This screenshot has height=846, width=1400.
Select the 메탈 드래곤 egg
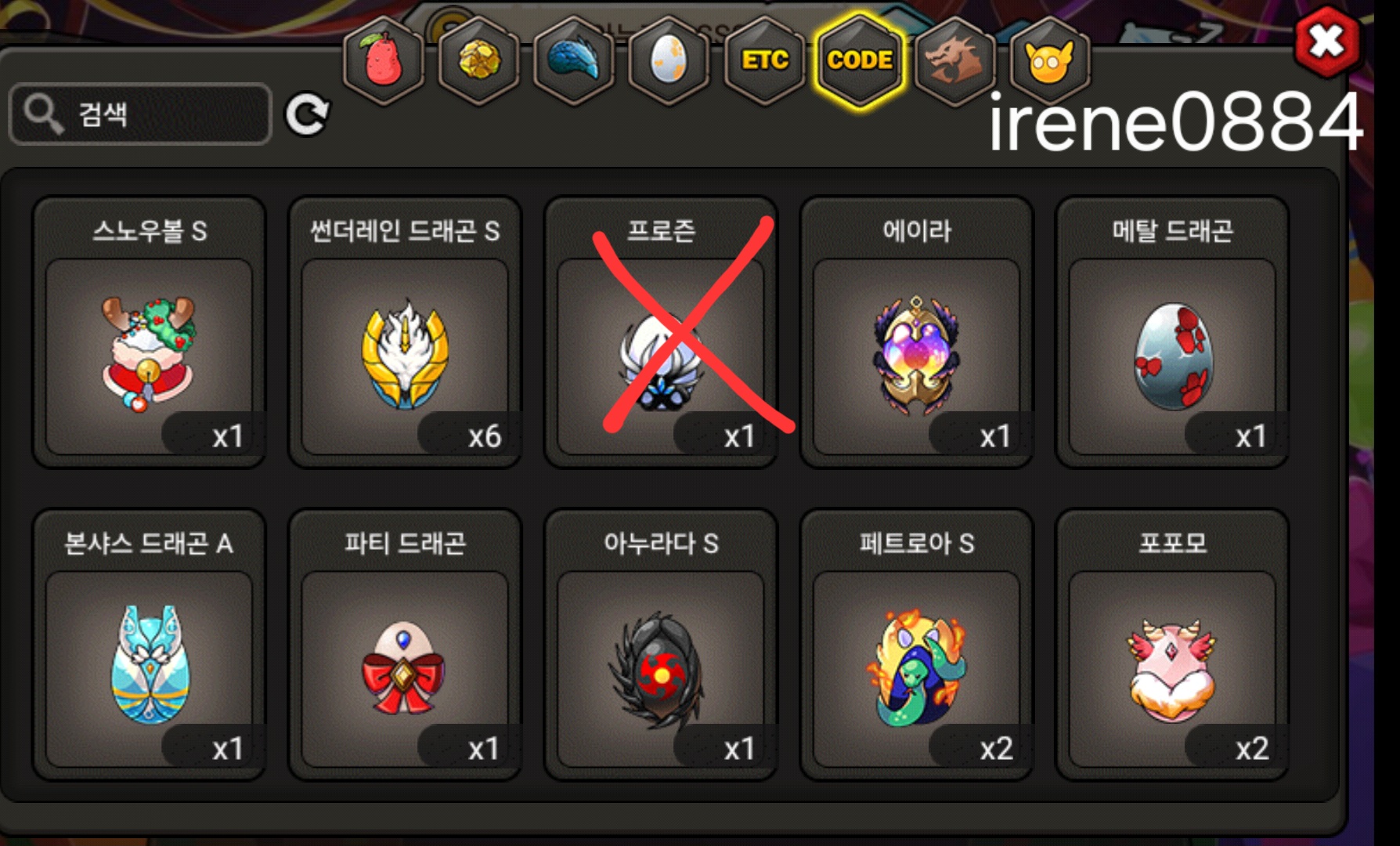pos(1172,332)
